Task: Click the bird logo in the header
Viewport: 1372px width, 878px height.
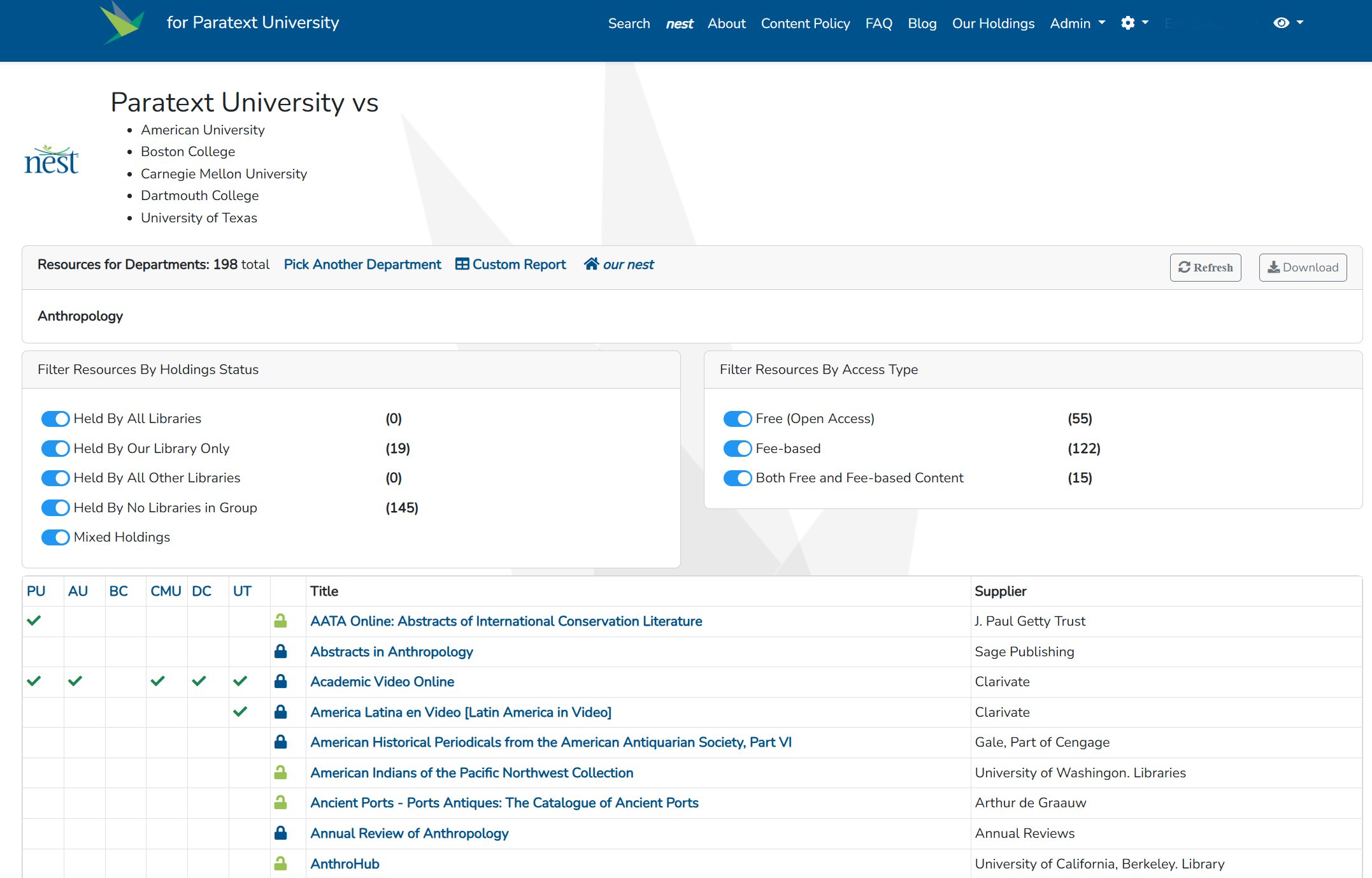Action: point(122,23)
